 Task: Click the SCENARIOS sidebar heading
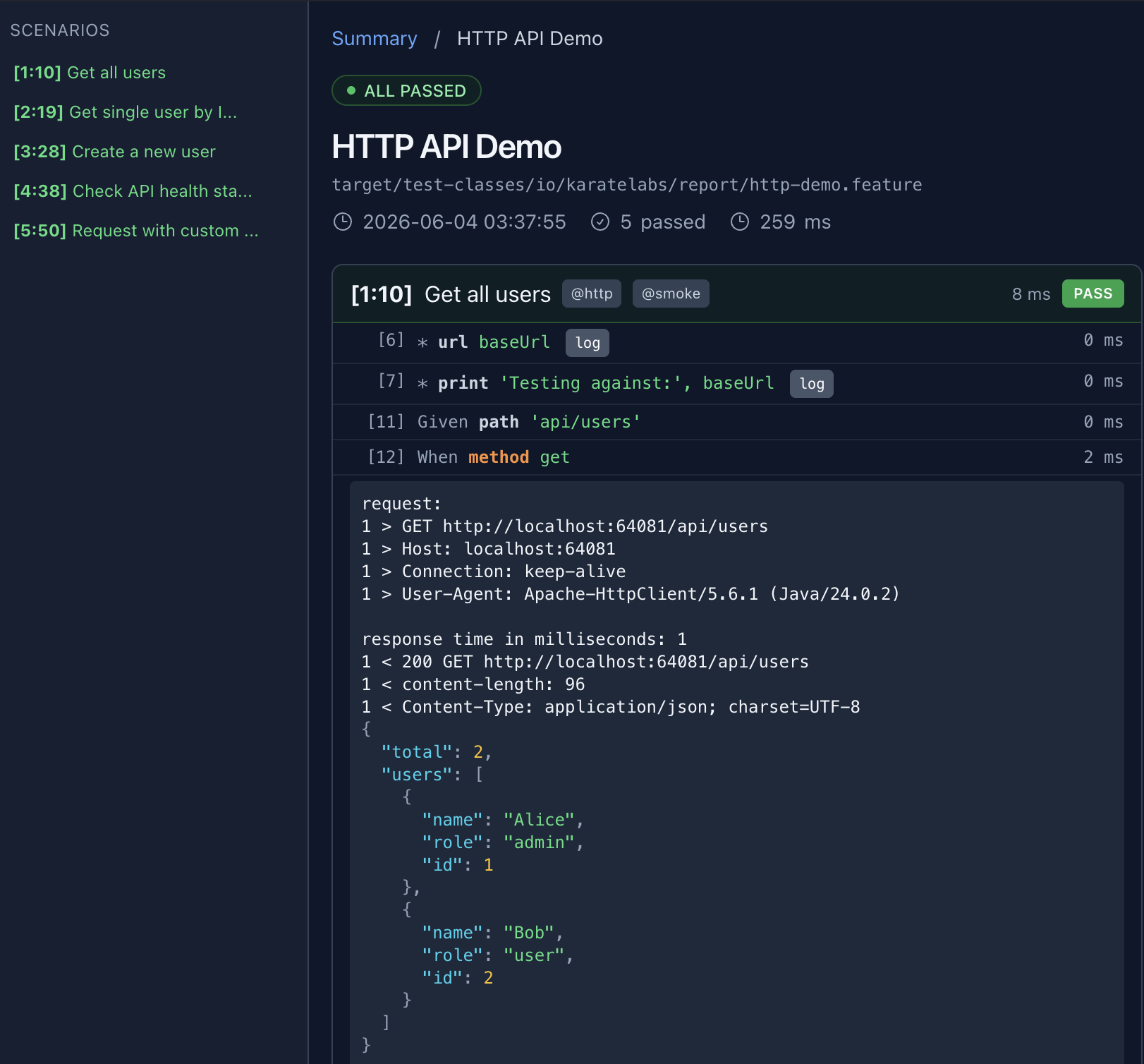click(60, 30)
